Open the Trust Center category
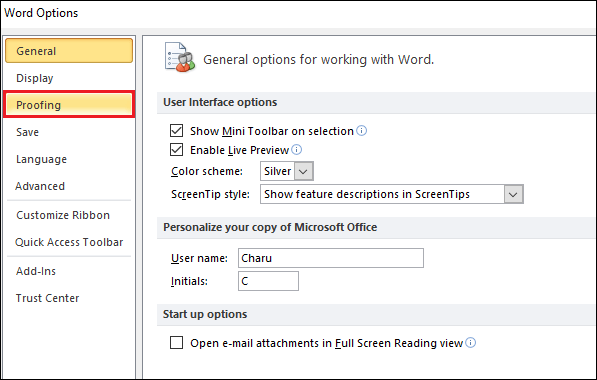This screenshot has width=597, height=380. point(69,298)
